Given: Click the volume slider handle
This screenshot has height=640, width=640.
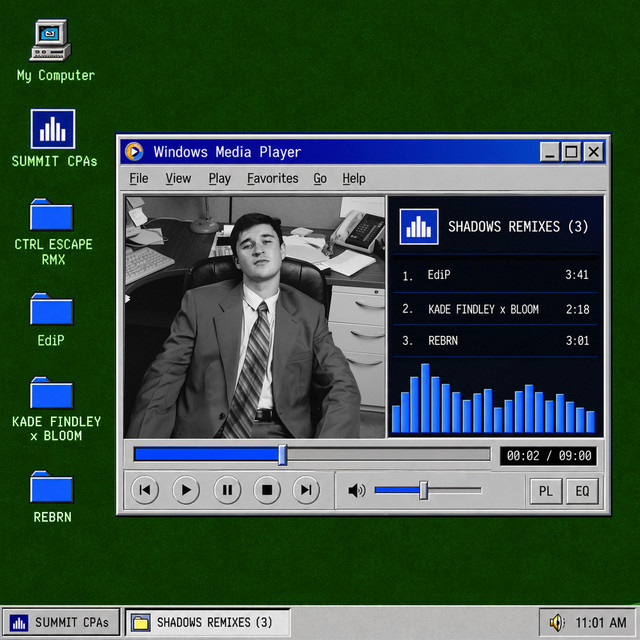Looking at the screenshot, I should 424,490.
